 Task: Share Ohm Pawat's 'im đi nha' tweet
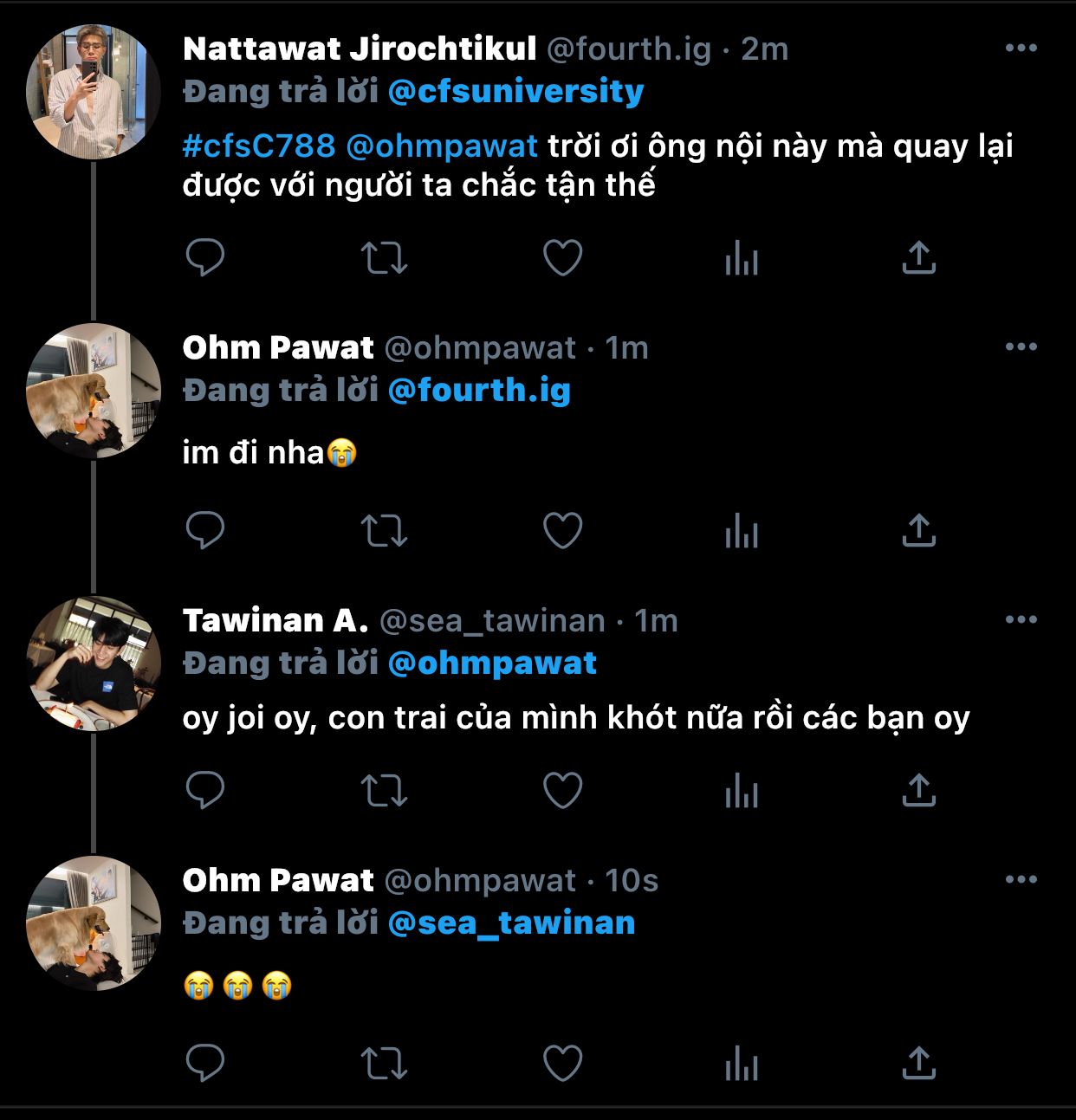click(918, 530)
